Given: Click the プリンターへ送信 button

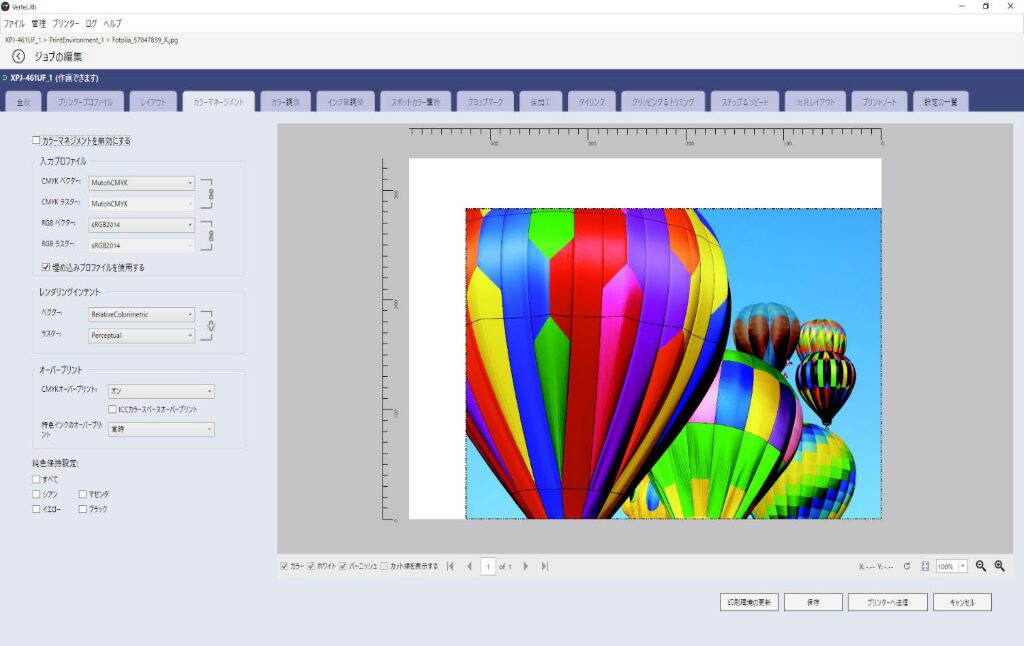Looking at the screenshot, I should click(x=887, y=602).
